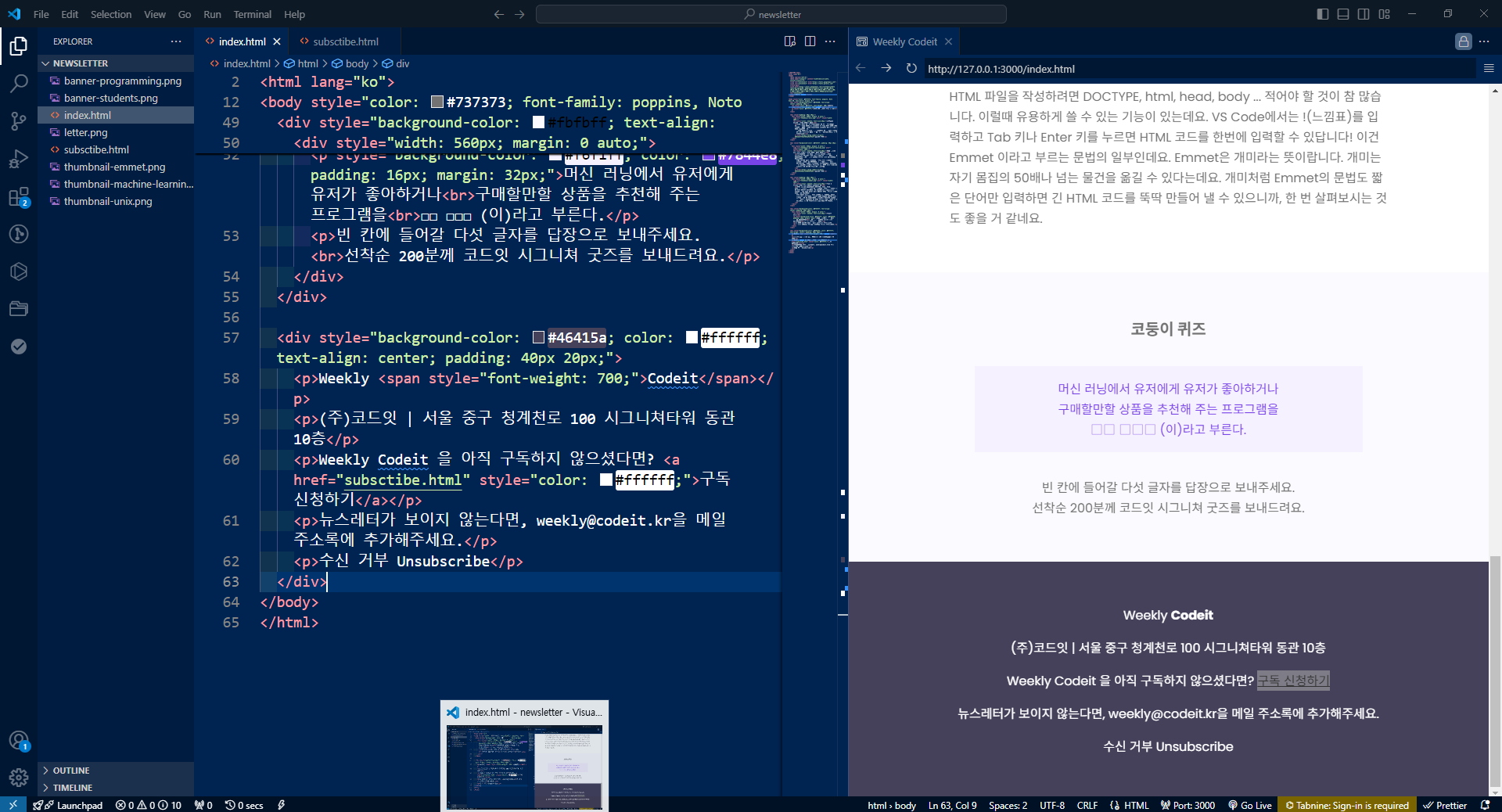Click the split editor right icon
This screenshot has width=1502, height=812.
pos(810,41)
